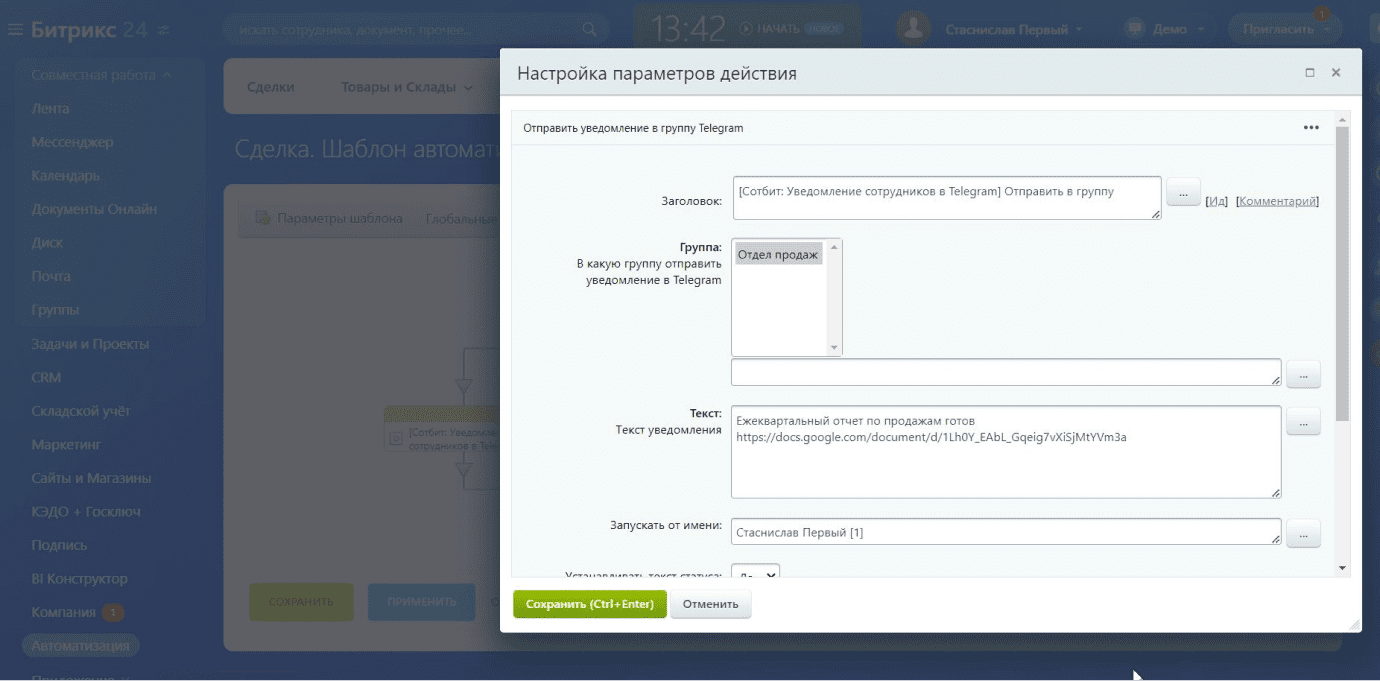Select Отдел продаж in the group list

point(778,255)
